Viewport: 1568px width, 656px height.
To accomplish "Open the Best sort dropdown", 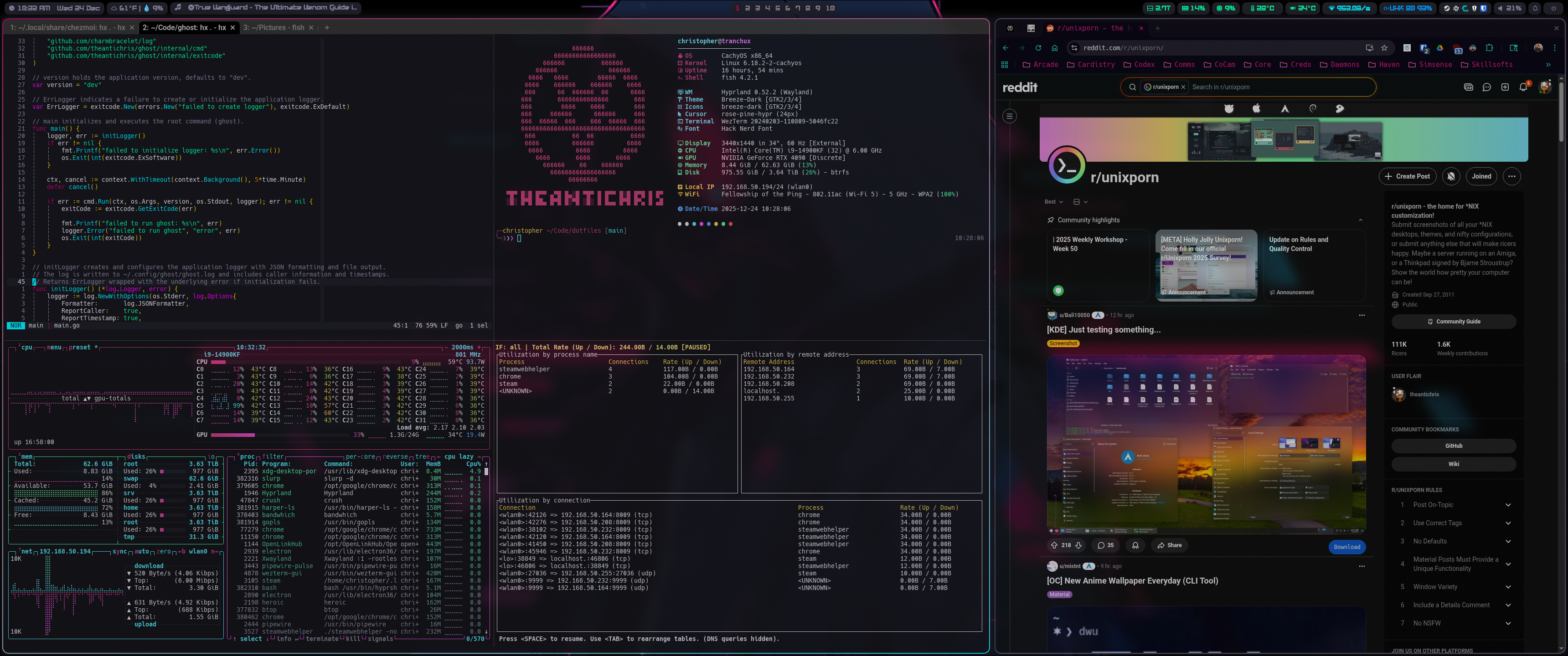I will coord(1052,201).
